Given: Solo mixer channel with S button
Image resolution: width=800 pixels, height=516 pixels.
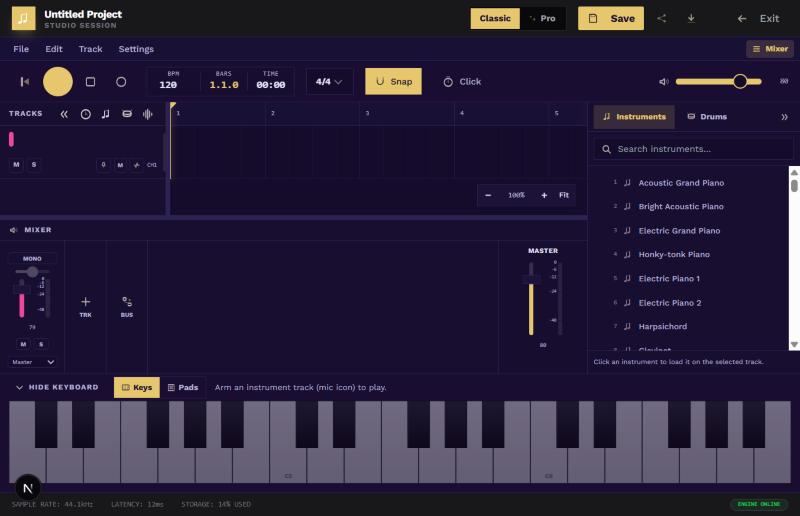Looking at the screenshot, I should click(x=41, y=345).
